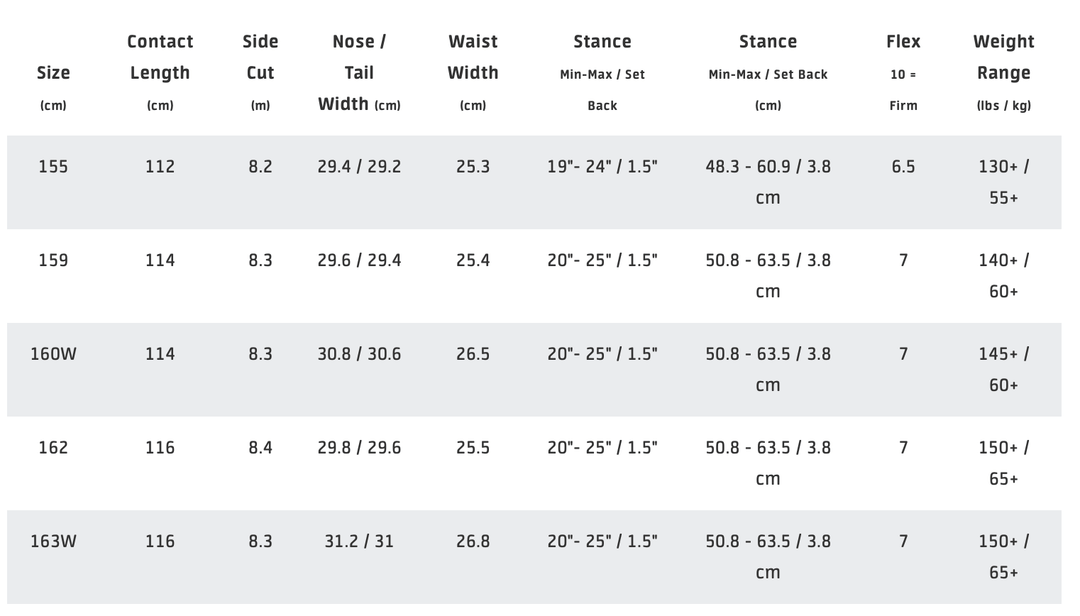Click the 130+ / 55+ weight range
Screen dimensions: 1080x616
1003,182
